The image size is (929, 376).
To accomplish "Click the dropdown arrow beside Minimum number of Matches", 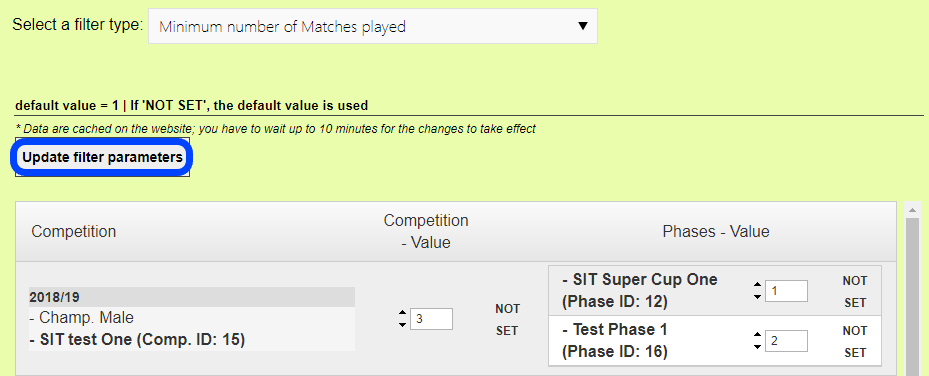I will [582, 26].
